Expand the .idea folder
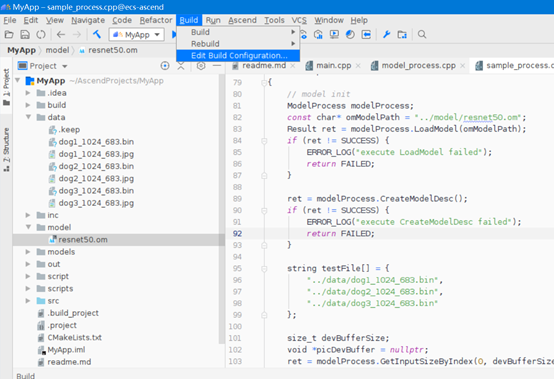554x379 pixels. tap(28, 93)
